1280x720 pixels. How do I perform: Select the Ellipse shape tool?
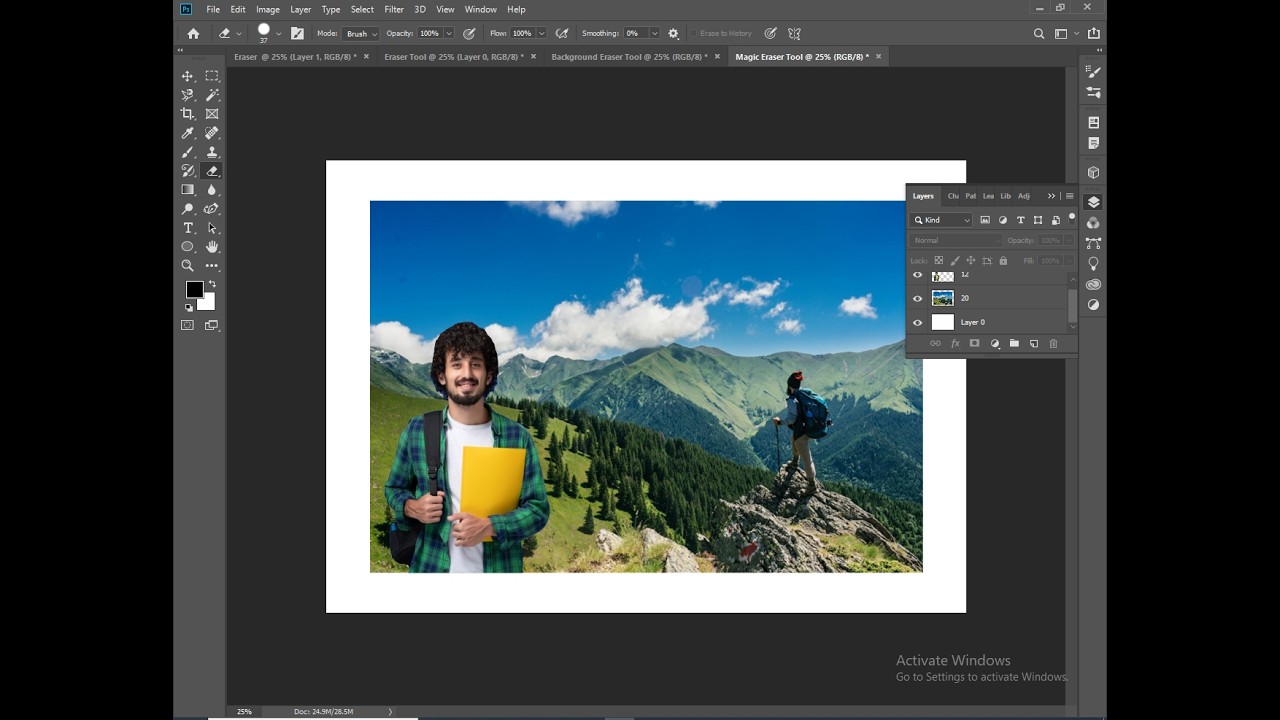187,247
